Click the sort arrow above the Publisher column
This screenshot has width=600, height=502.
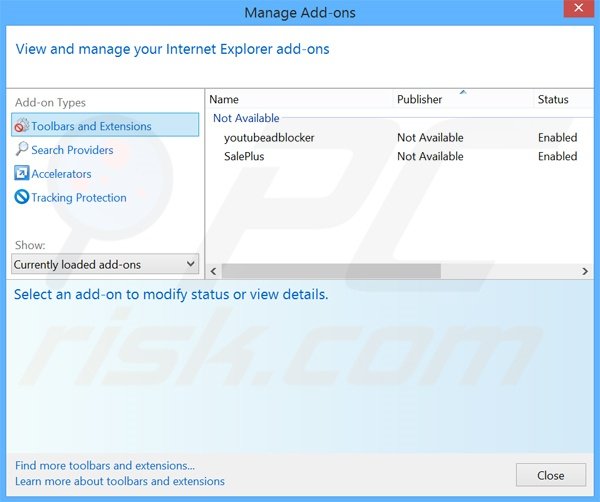(463, 92)
